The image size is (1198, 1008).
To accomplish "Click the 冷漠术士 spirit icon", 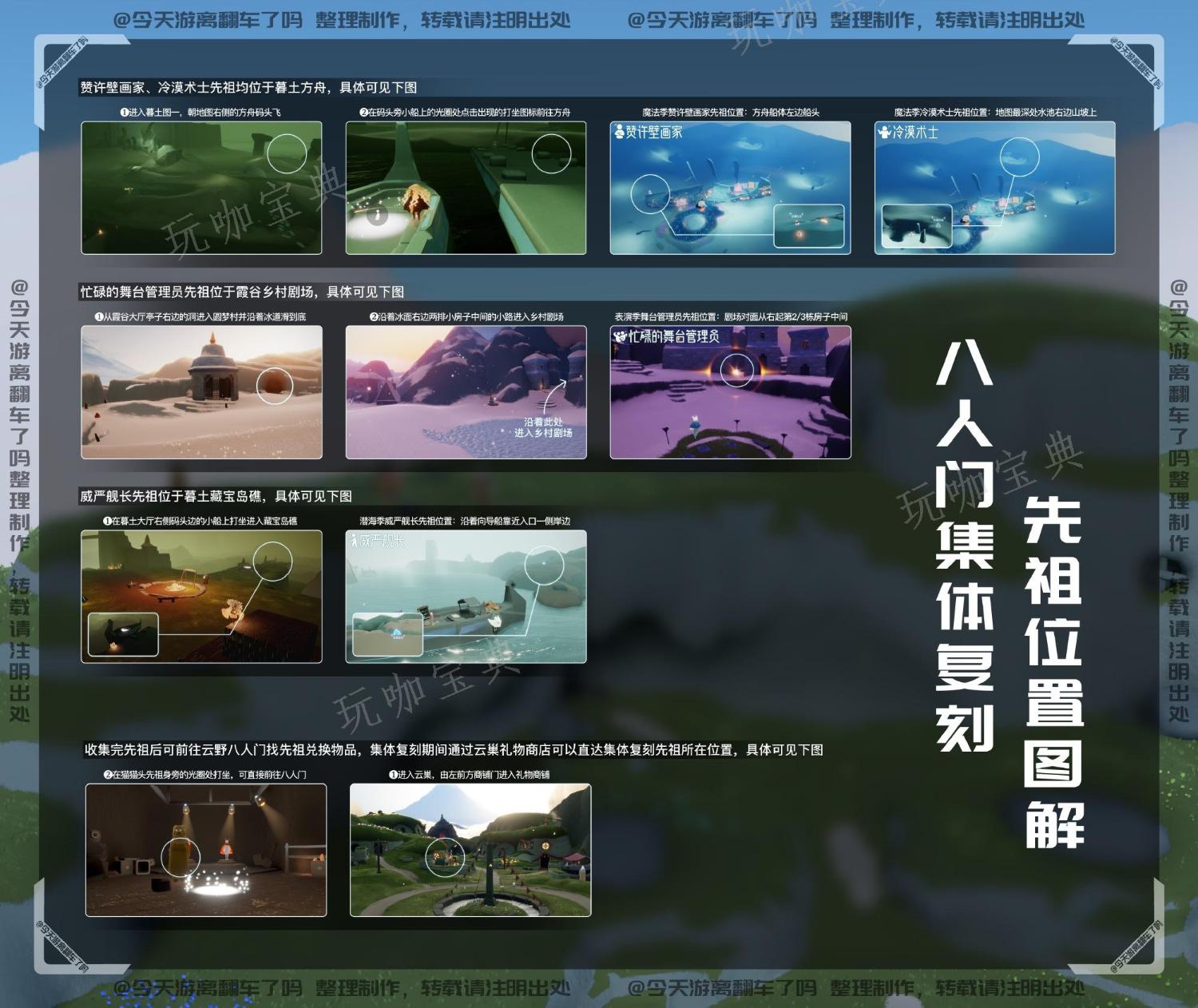I will click(884, 132).
